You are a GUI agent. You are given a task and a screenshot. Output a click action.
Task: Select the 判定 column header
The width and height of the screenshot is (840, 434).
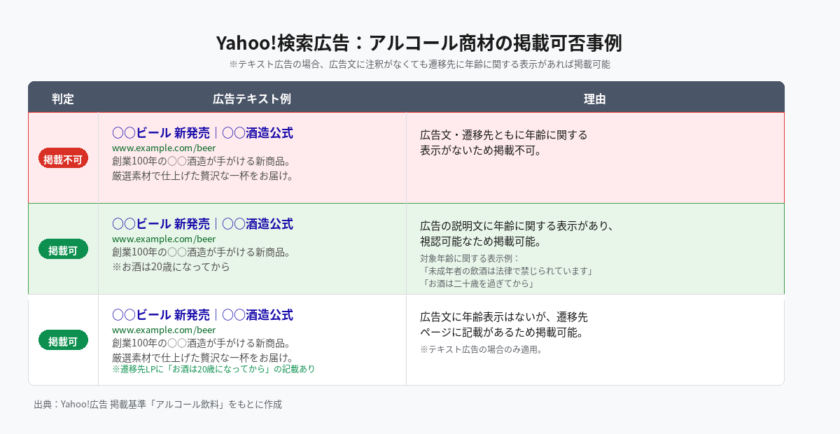[x=63, y=99]
